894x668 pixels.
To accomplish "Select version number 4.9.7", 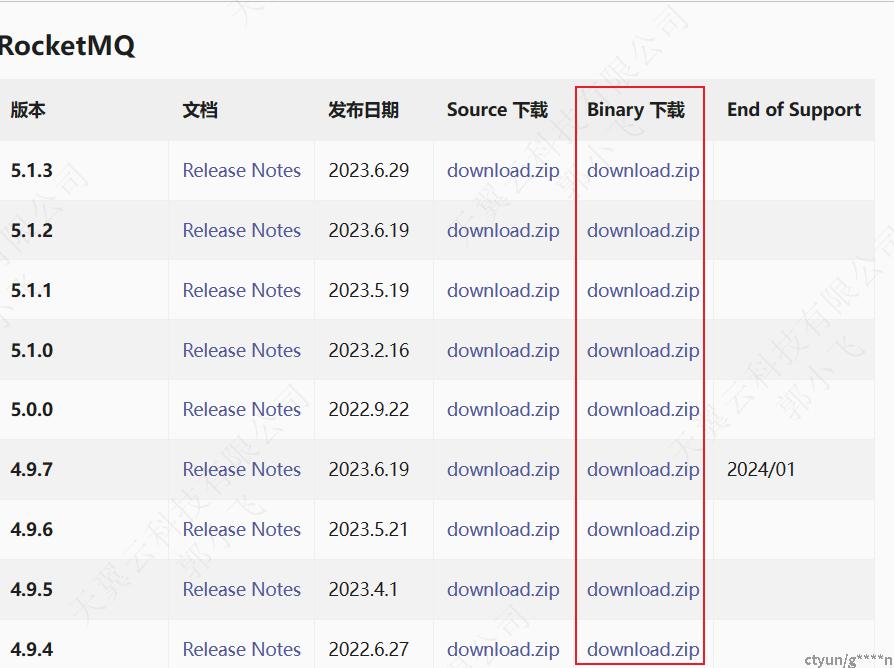I will click(32, 469).
